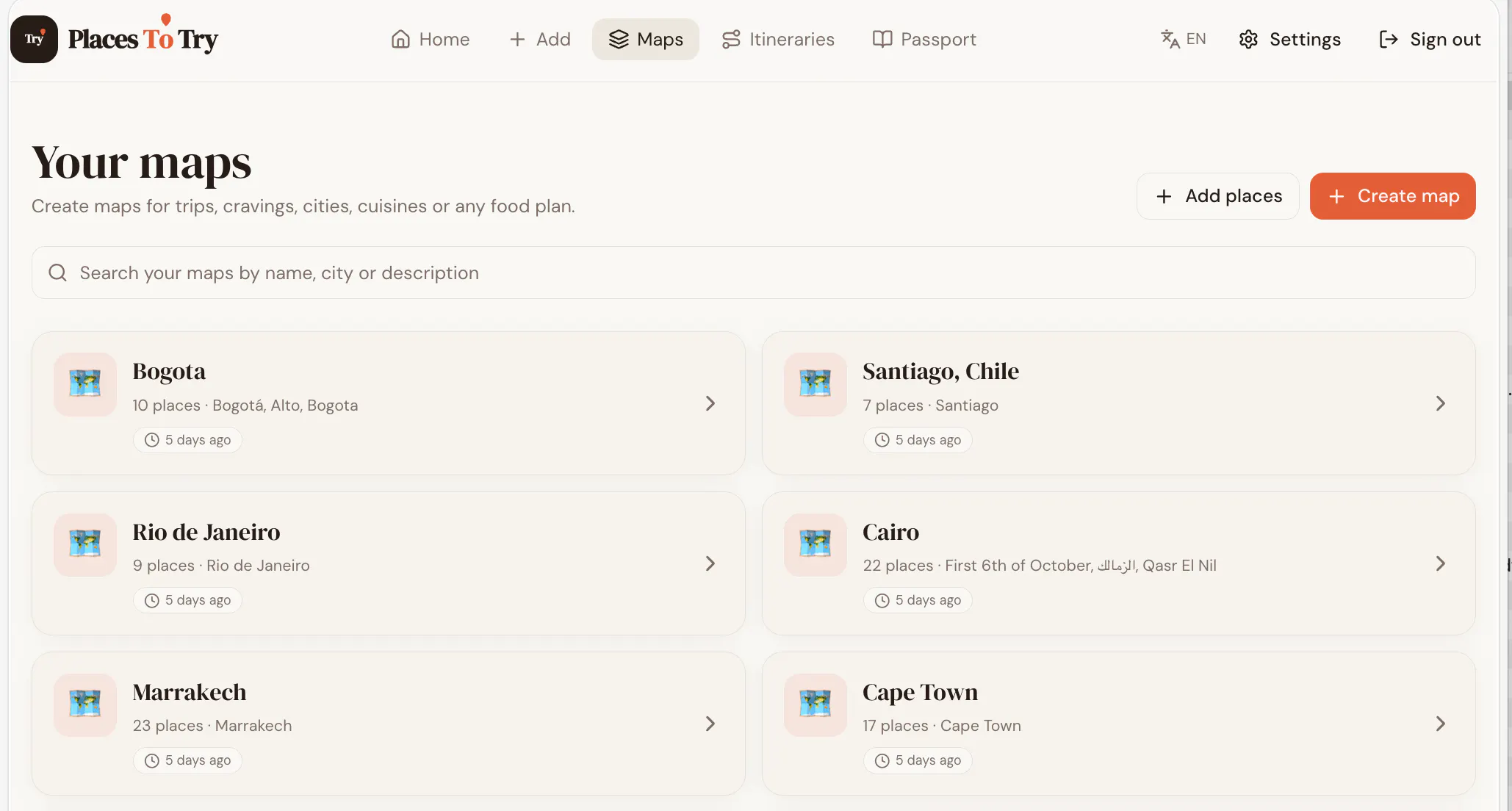Click the Bogota card title
1512x811 pixels.
[169, 372]
